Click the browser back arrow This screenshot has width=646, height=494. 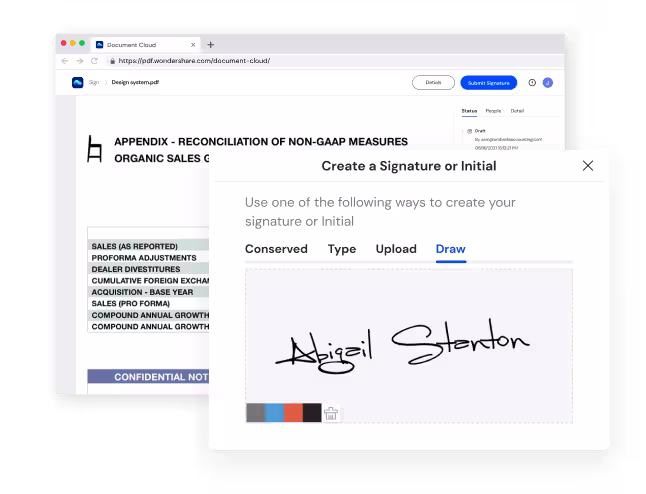[65, 61]
